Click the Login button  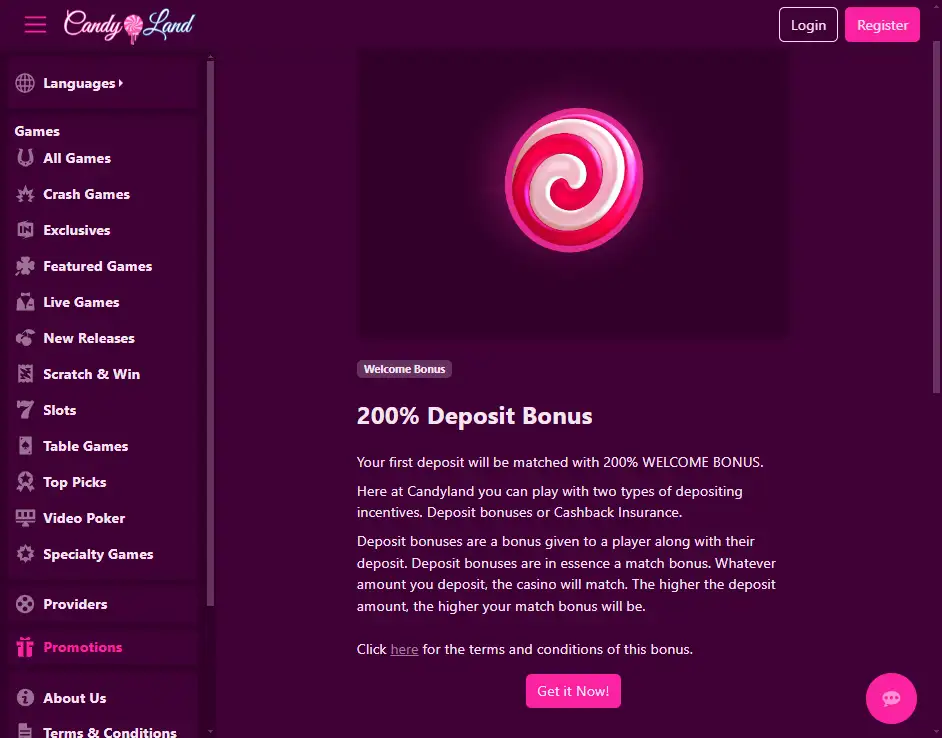pos(808,25)
